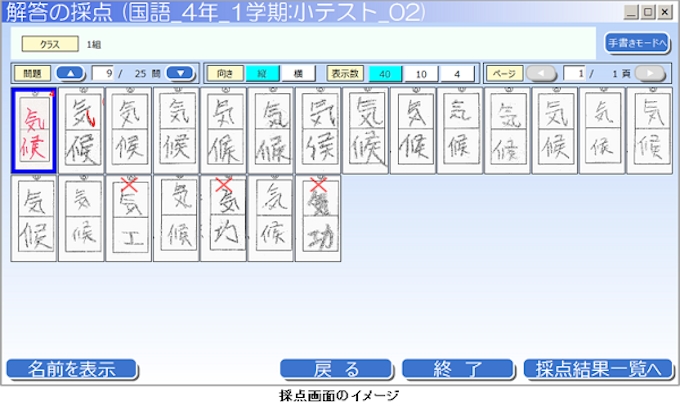Select the first answer thumbnail with red writing
Image resolution: width=680 pixels, height=406 pixels.
coord(34,131)
